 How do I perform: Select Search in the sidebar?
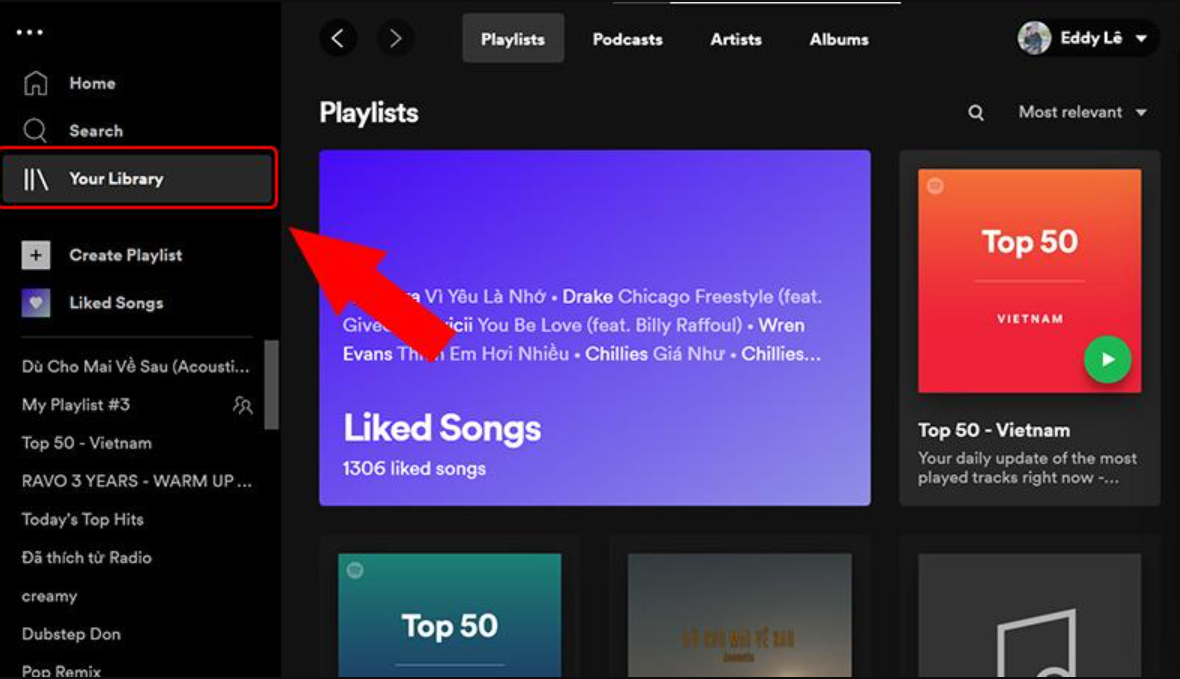pyautogui.click(x=96, y=131)
